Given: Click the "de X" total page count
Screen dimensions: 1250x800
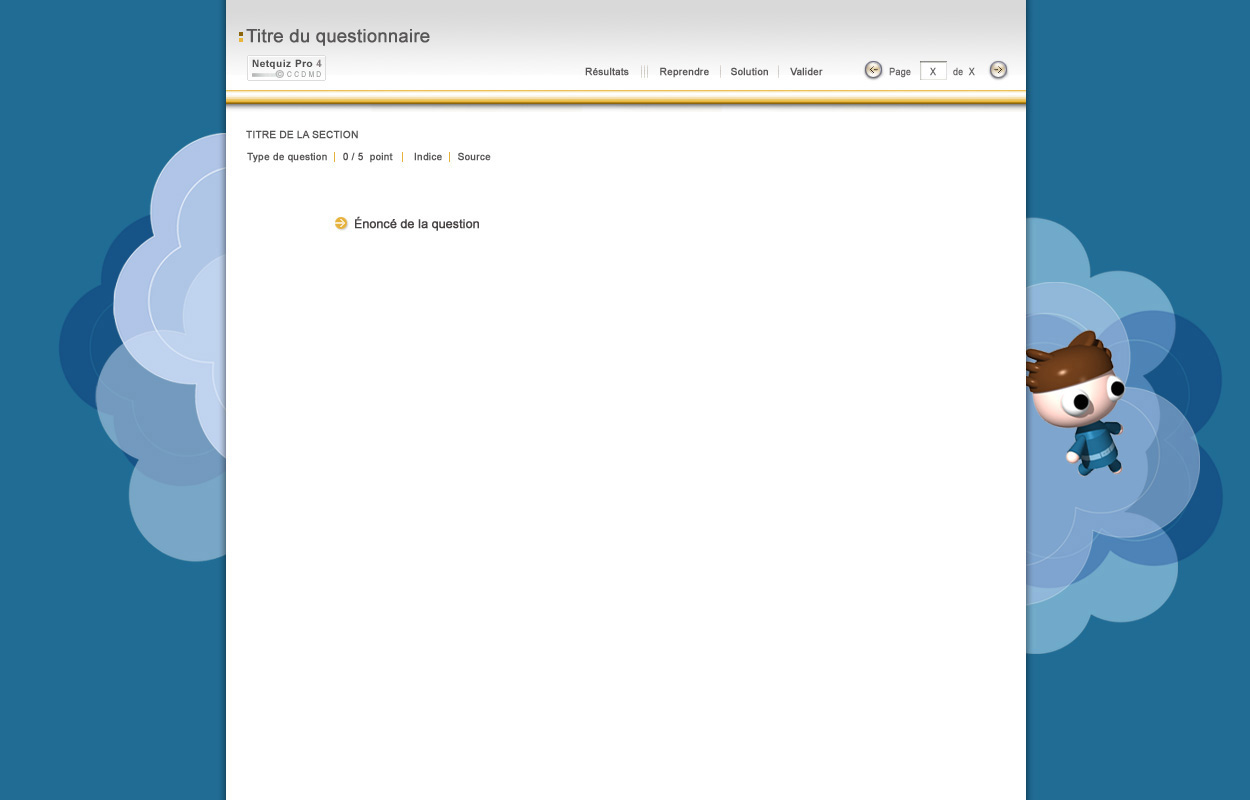Looking at the screenshot, I should coord(964,72).
